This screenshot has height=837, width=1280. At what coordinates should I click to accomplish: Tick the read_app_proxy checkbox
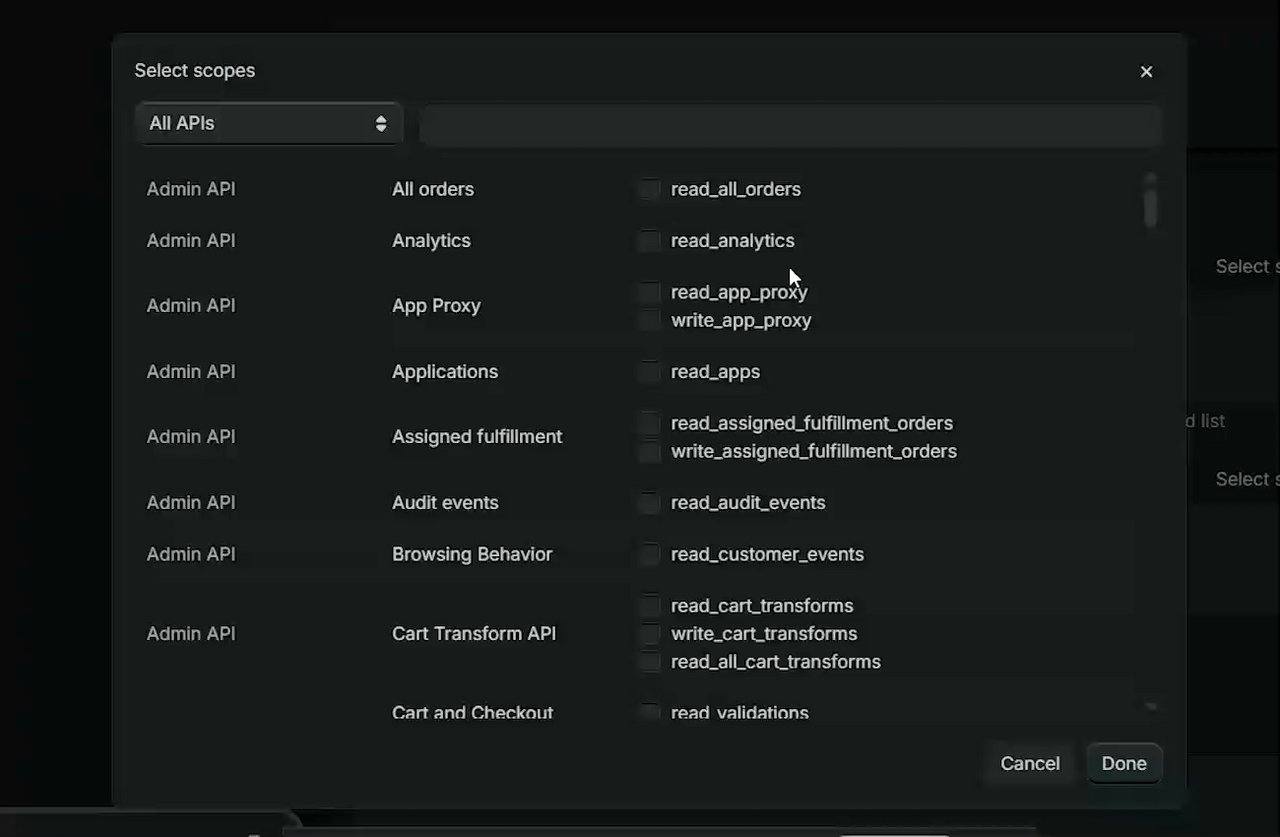(x=650, y=292)
